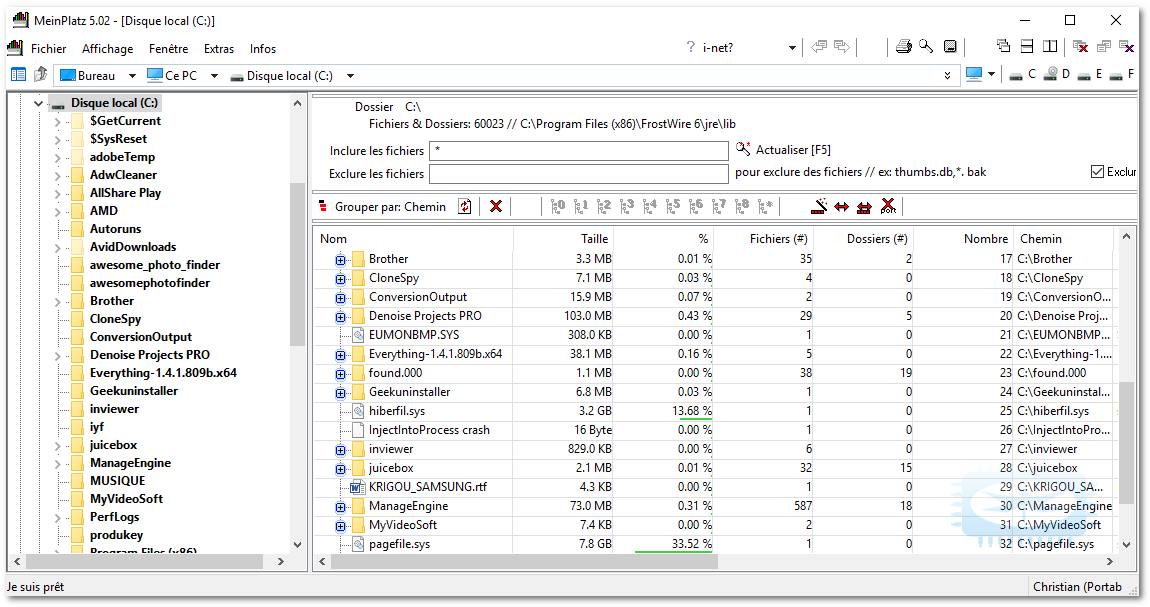Image resolution: width=1150 pixels, height=607 pixels.
Task: Click the X port export icon
Action: pos(887,207)
